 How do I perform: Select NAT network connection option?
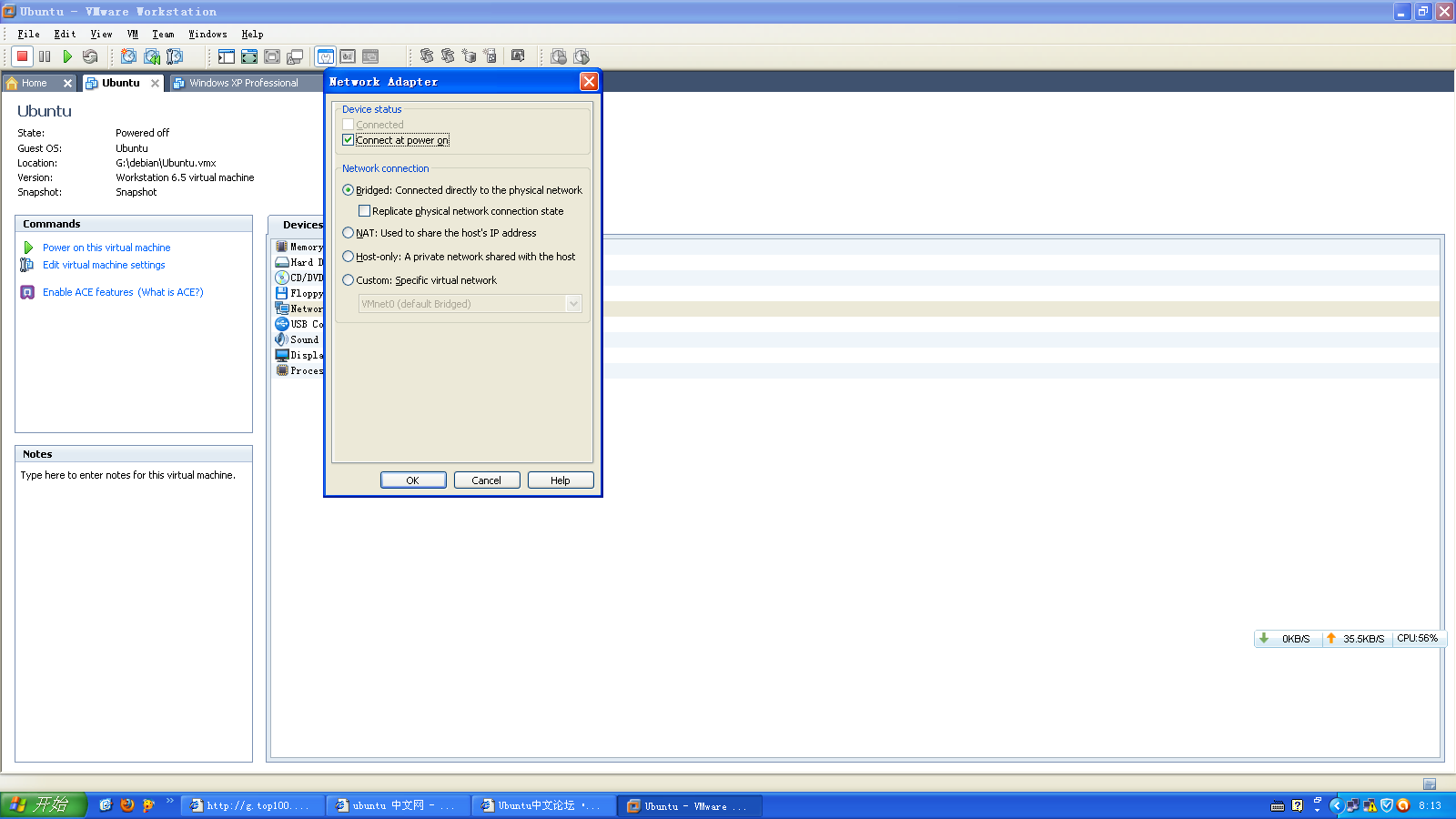click(348, 233)
